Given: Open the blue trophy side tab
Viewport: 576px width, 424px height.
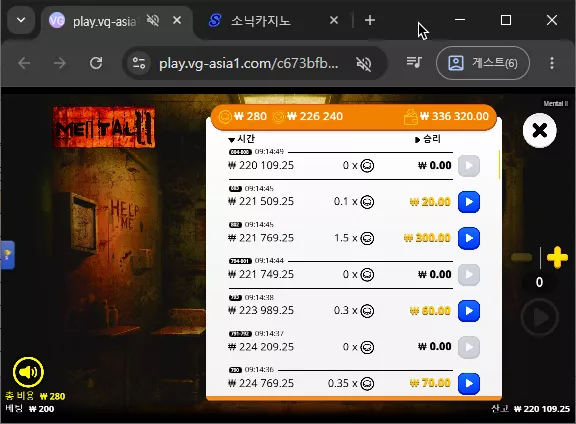Looking at the screenshot, I should [x=7, y=255].
